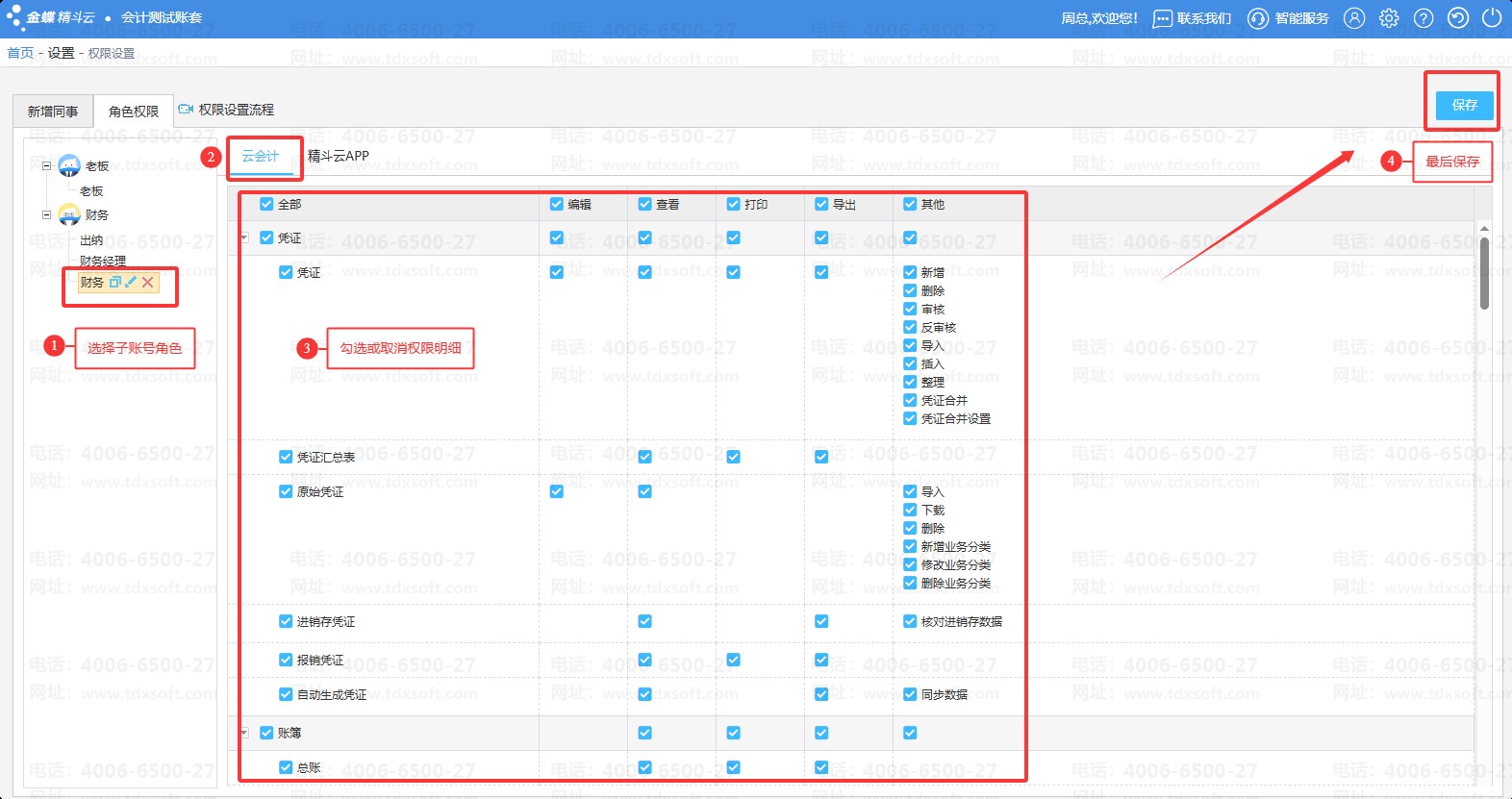This screenshot has width=1512, height=799.
Task: Toggle the 反审核 permission checkbox
Action: tap(910, 327)
